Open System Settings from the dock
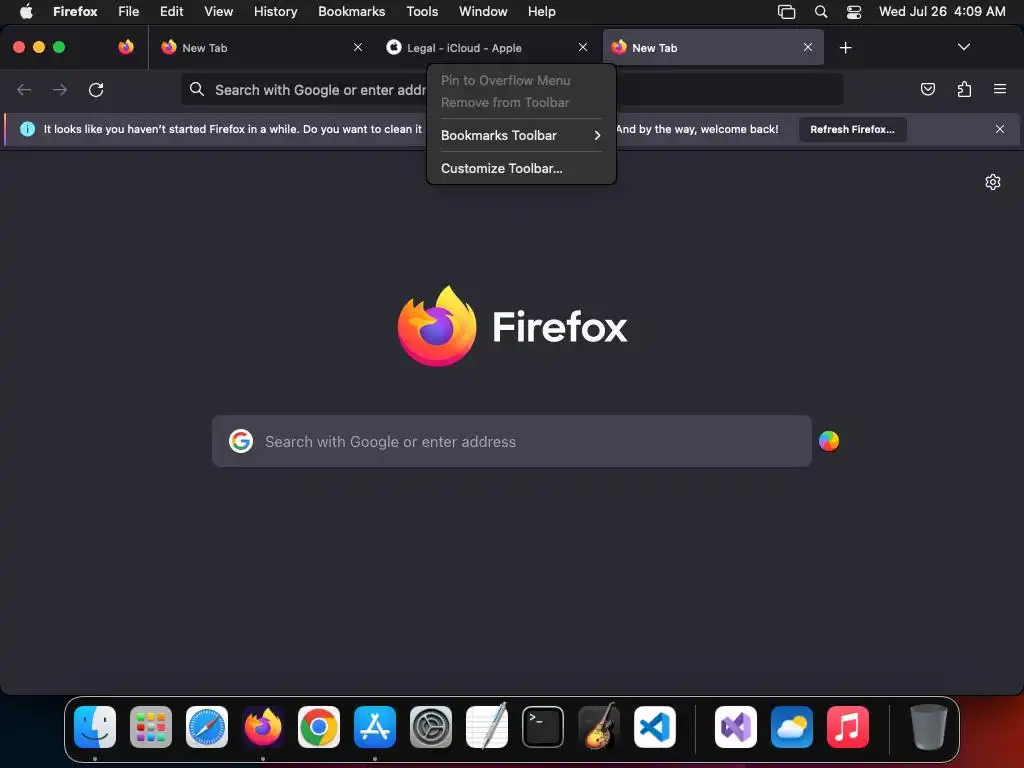The image size is (1024, 768). click(x=431, y=727)
